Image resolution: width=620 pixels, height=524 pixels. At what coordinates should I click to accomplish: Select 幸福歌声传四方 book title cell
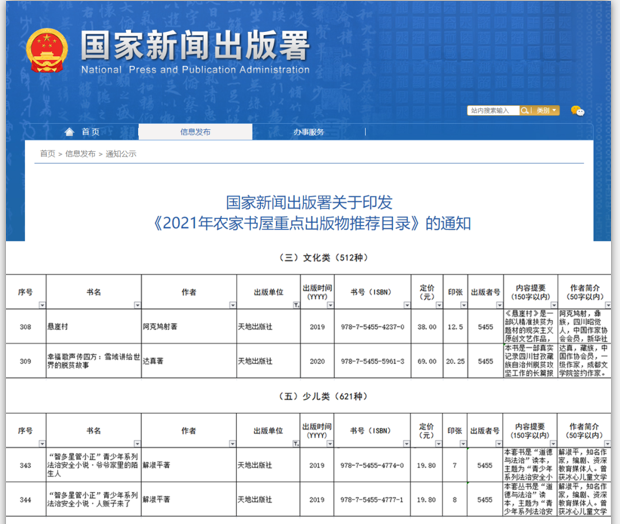tap(94, 361)
